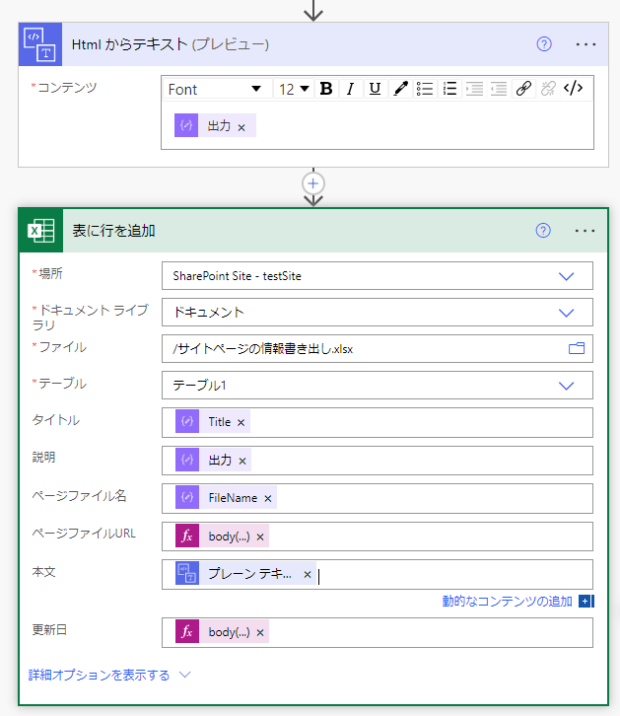The image size is (620, 716).
Task: Open the file picker folder icon
Action: (x=577, y=348)
